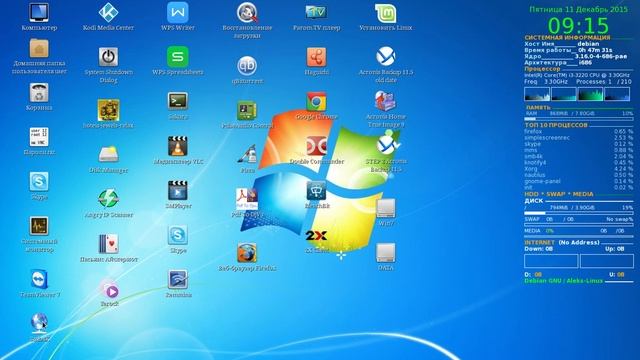The image size is (640, 360).
Task: Launch WPS Writer
Action: pyautogui.click(x=178, y=13)
